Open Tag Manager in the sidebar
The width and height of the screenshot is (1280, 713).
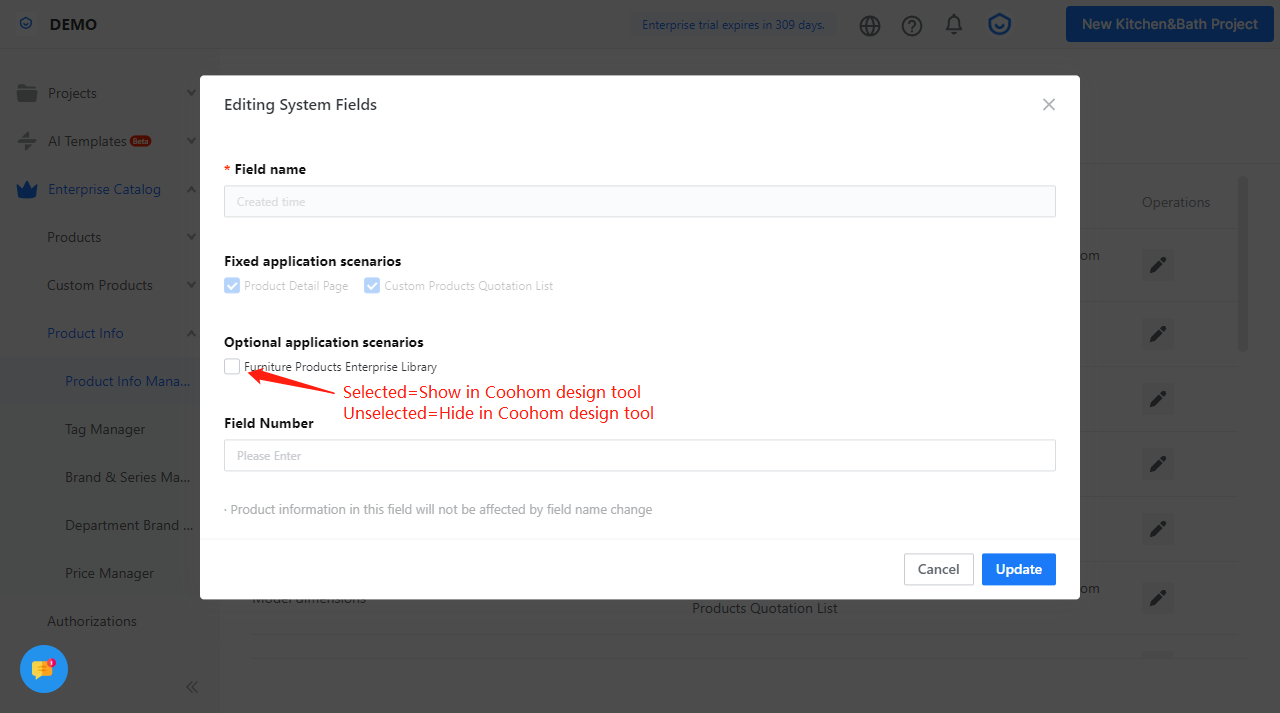coord(105,429)
